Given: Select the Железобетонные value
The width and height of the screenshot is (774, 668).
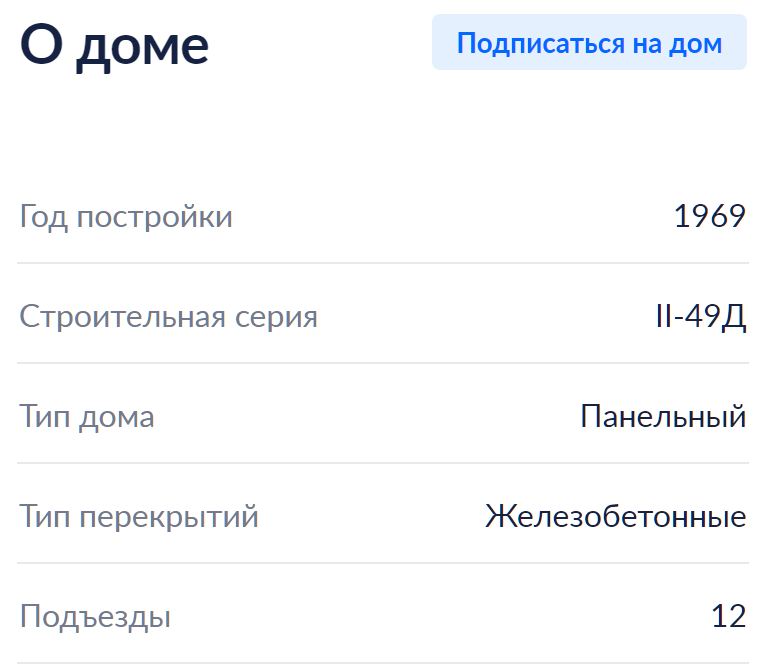Looking at the screenshot, I should [x=616, y=517].
